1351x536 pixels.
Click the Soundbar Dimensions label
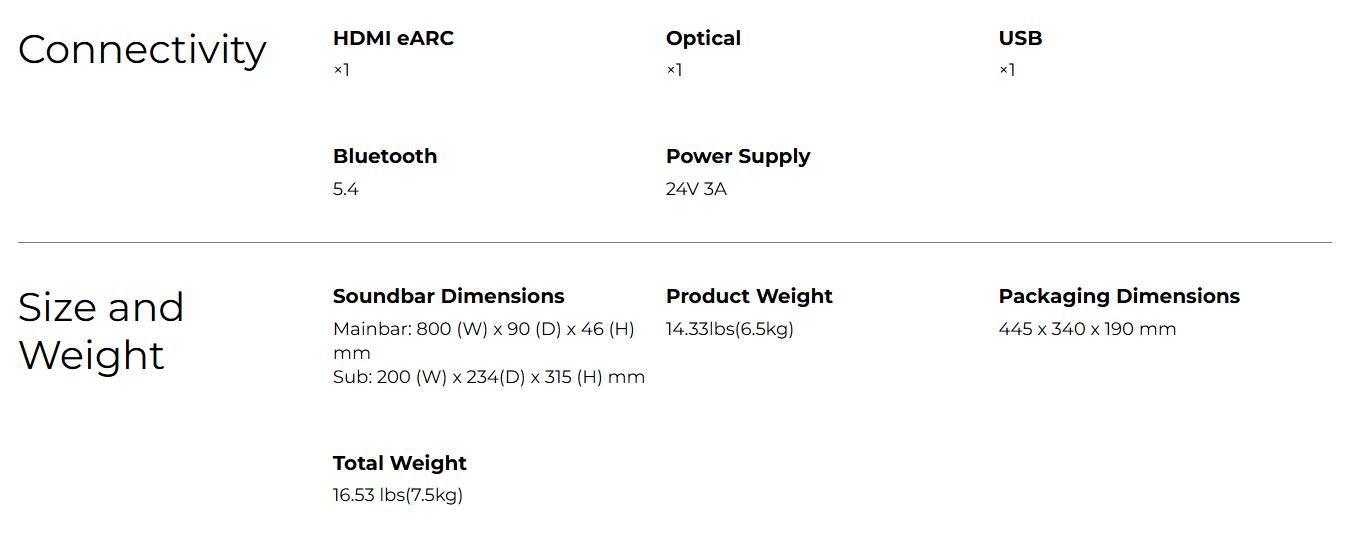tap(448, 296)
